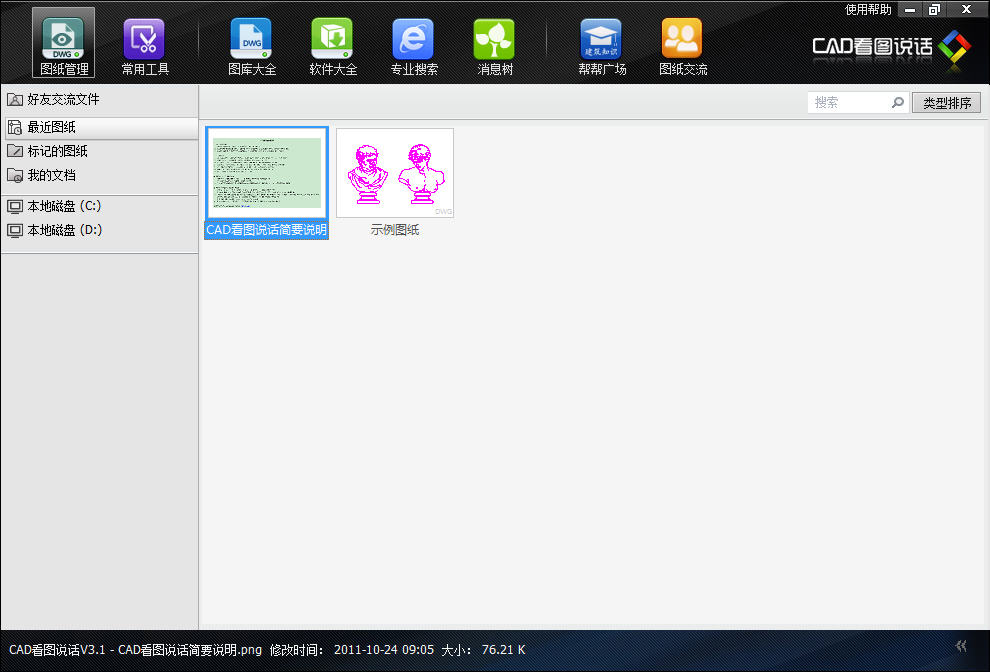The image size is (990, 672).
Task: Click the status bar modified time 2011-10-24 09:05
Action: 384,650
